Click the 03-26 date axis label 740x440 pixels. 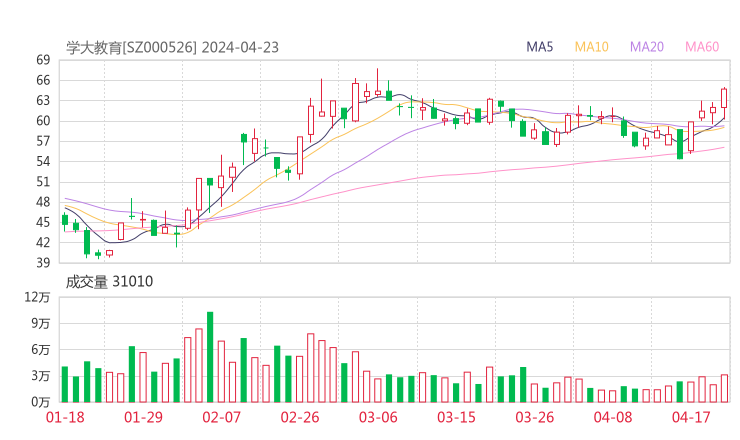point(535,417)
